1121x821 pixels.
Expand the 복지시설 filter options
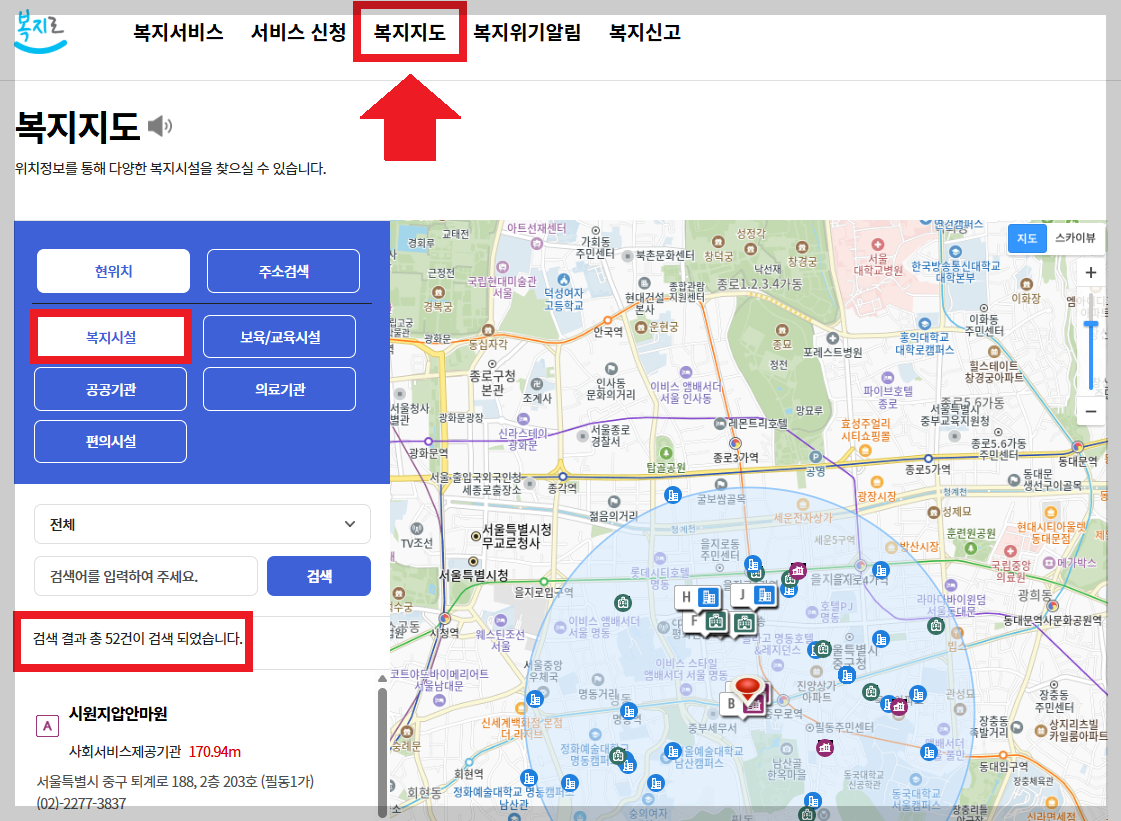click(110, 337)
